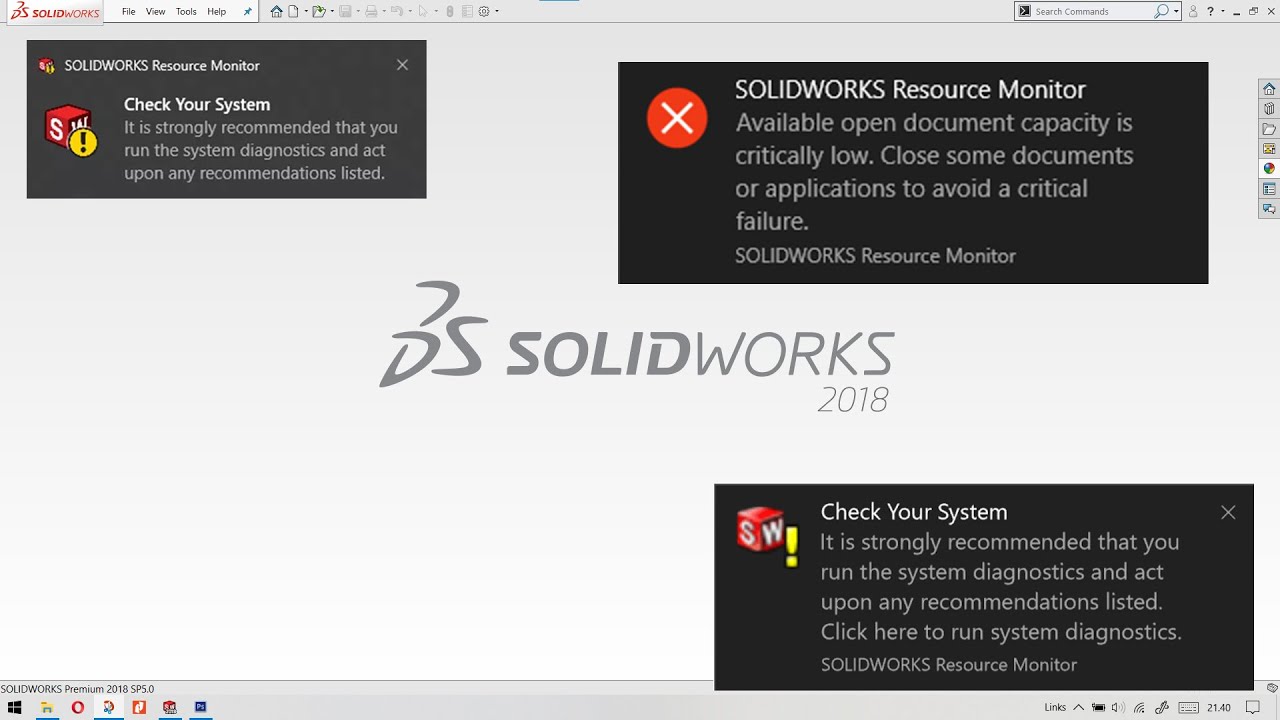The width and height of the screenshot is (1280, 720).
Task: Click the red X critical error icon
Action: pyautogui.click(x=677, y=119)
